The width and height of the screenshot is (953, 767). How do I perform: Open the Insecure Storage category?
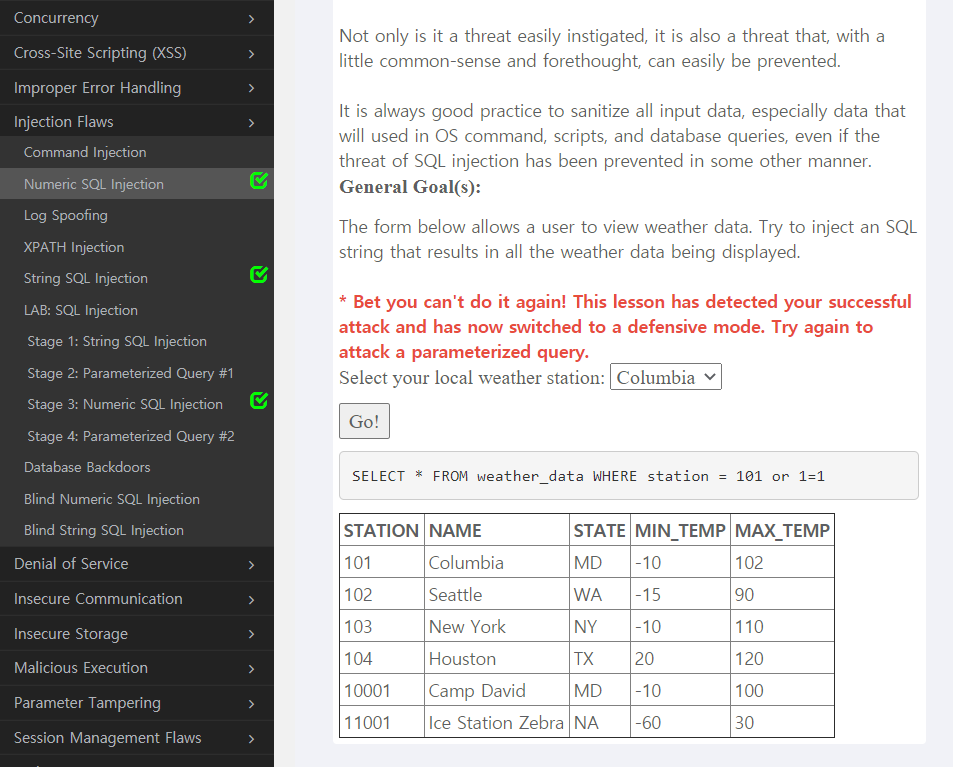coord(137,633)
